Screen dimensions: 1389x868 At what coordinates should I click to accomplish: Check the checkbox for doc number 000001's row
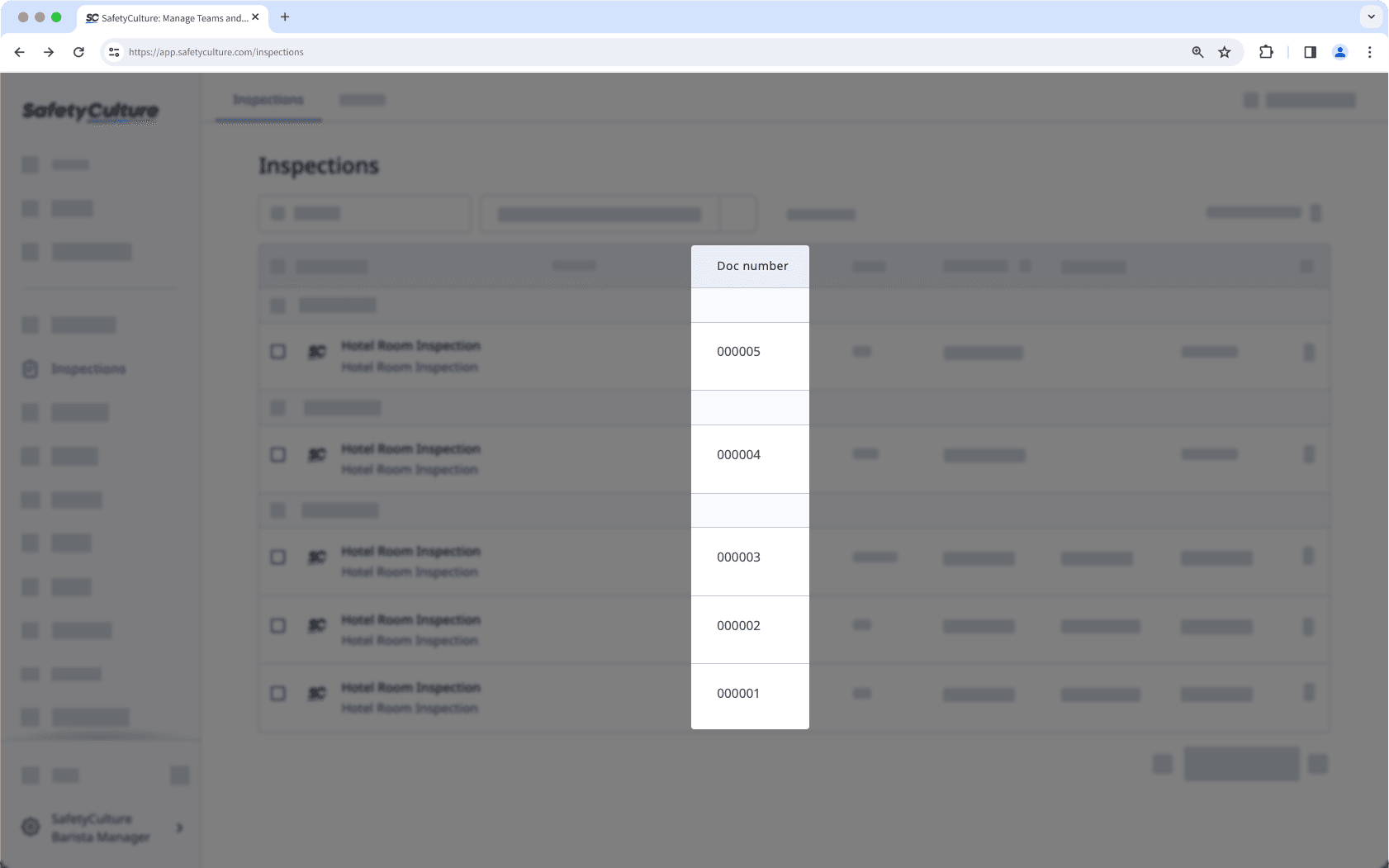click(278, 694)
